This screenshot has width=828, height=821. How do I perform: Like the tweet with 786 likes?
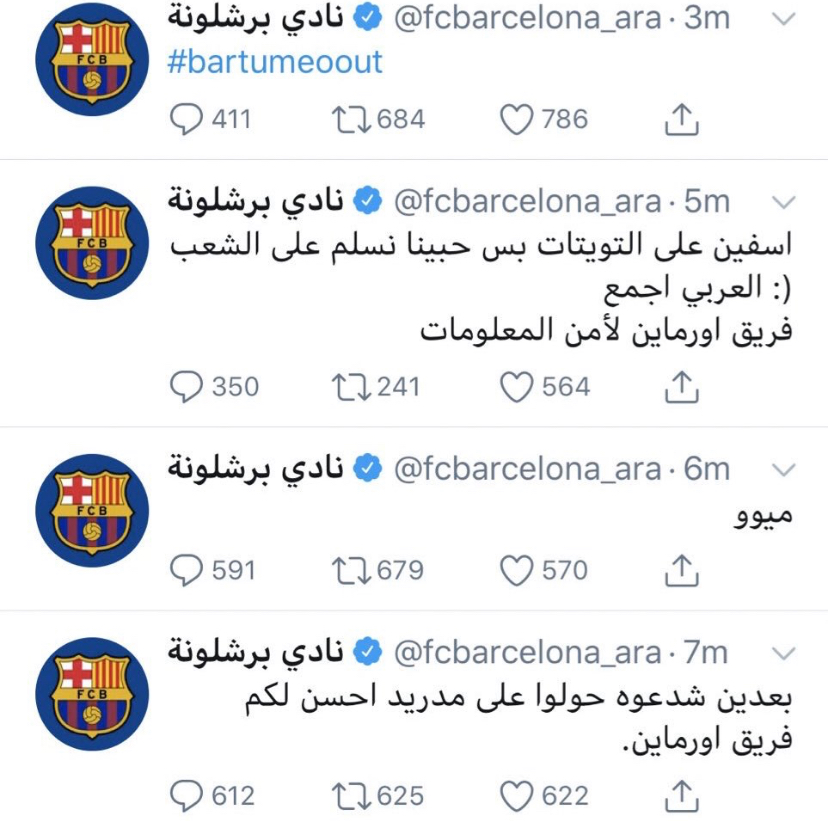pyautogui.click(x=516, y=119)
